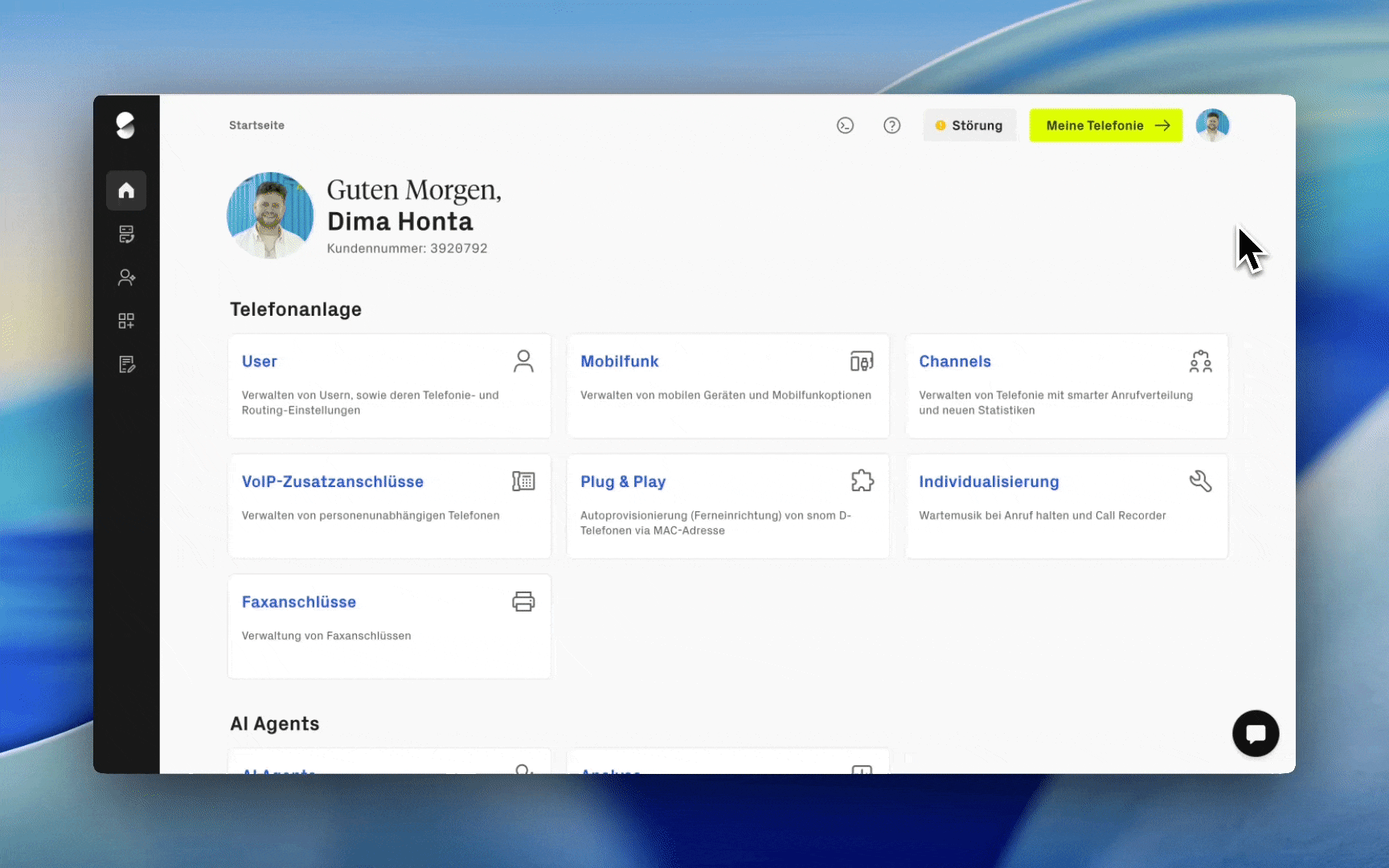Click 'Verwaltung von Faxanschlüssen' description
The image size is (1389, 868).
(x=326, y=636)
